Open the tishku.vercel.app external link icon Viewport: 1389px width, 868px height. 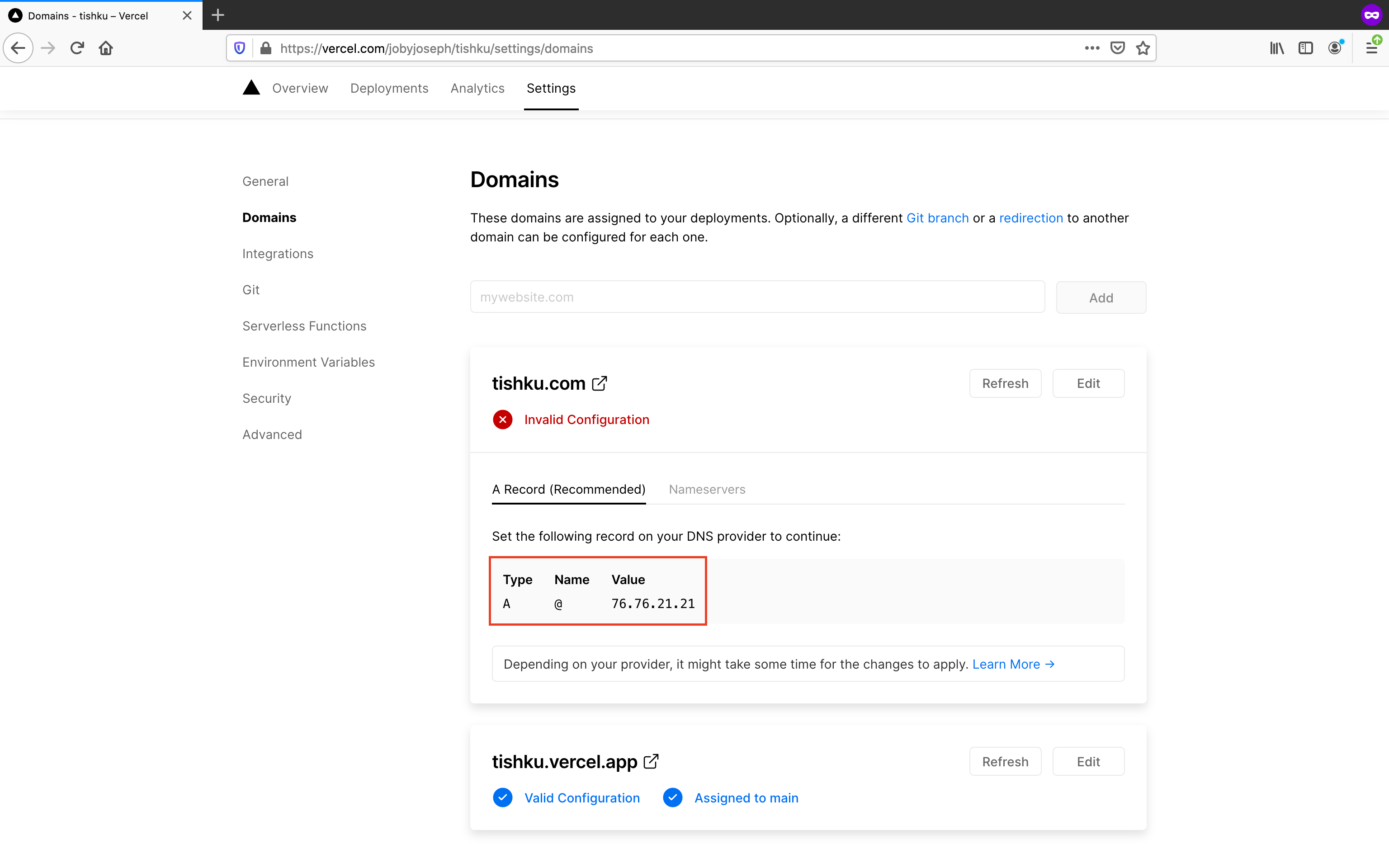[x=651, y=761]
